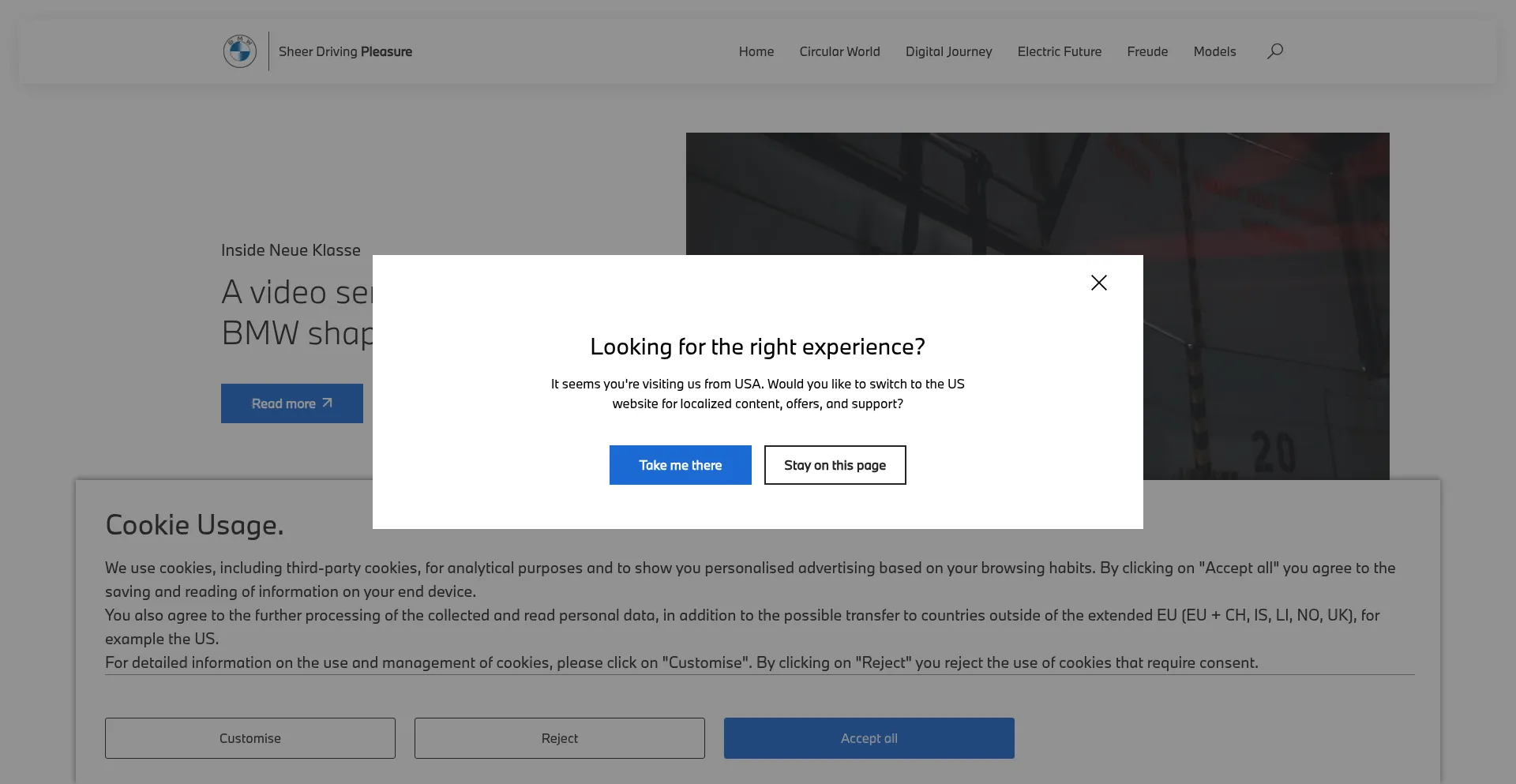The height and width of the screenshot is (784, 1516).
Task: Click the 'A video se…' article headline
Action: [296, 313]
